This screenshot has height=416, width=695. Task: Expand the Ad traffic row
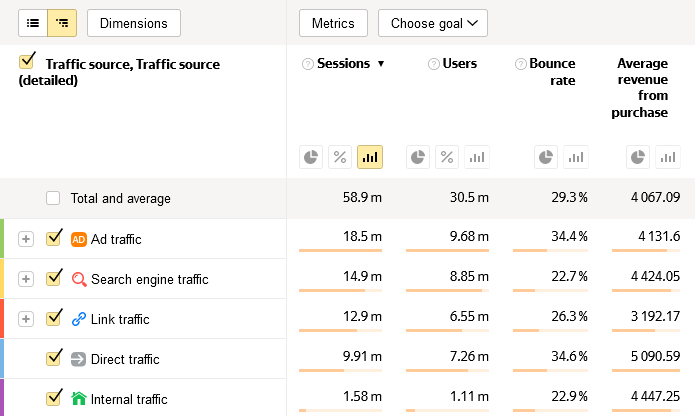click(x=26, y=239)
